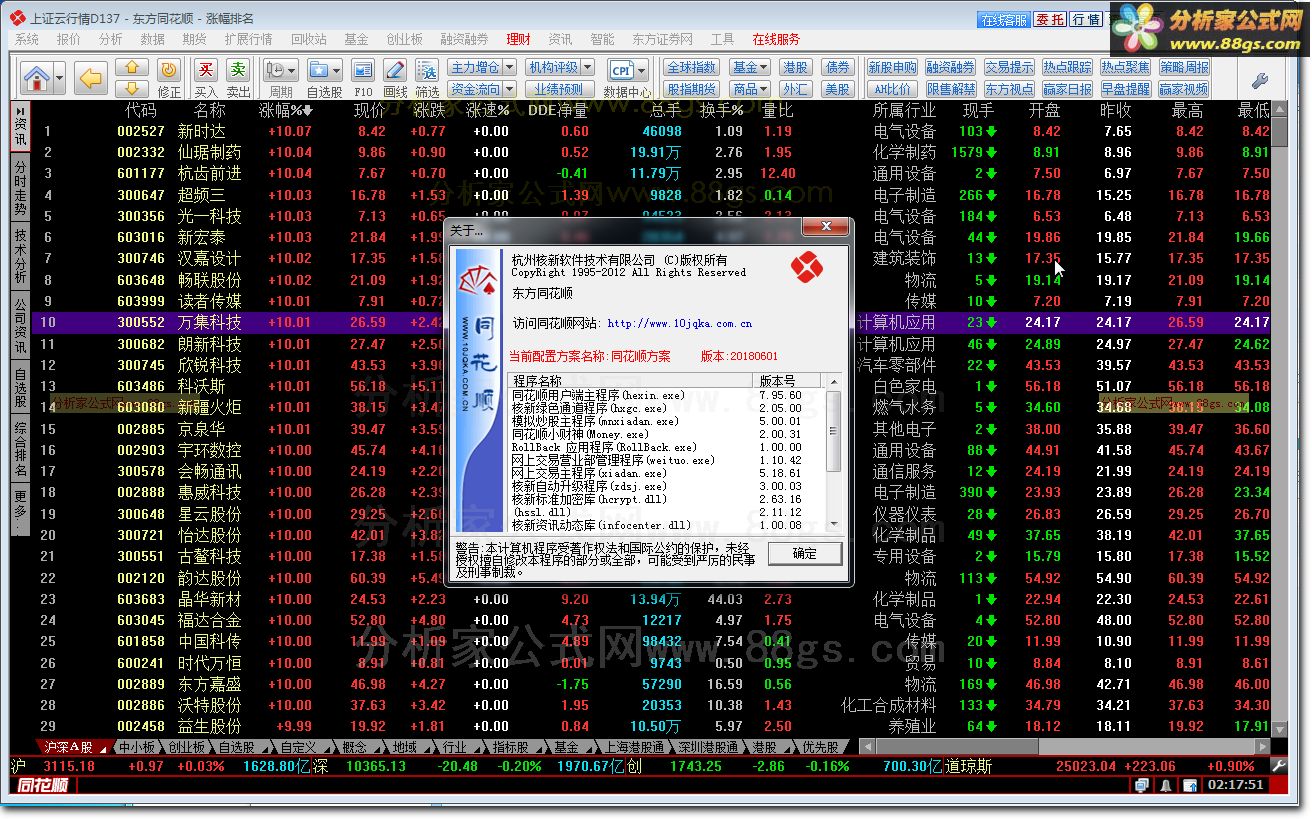The width and height of the screenshot is (1312, 819).
Task: Click the F10 company info icon
Action: pos(363,78)
